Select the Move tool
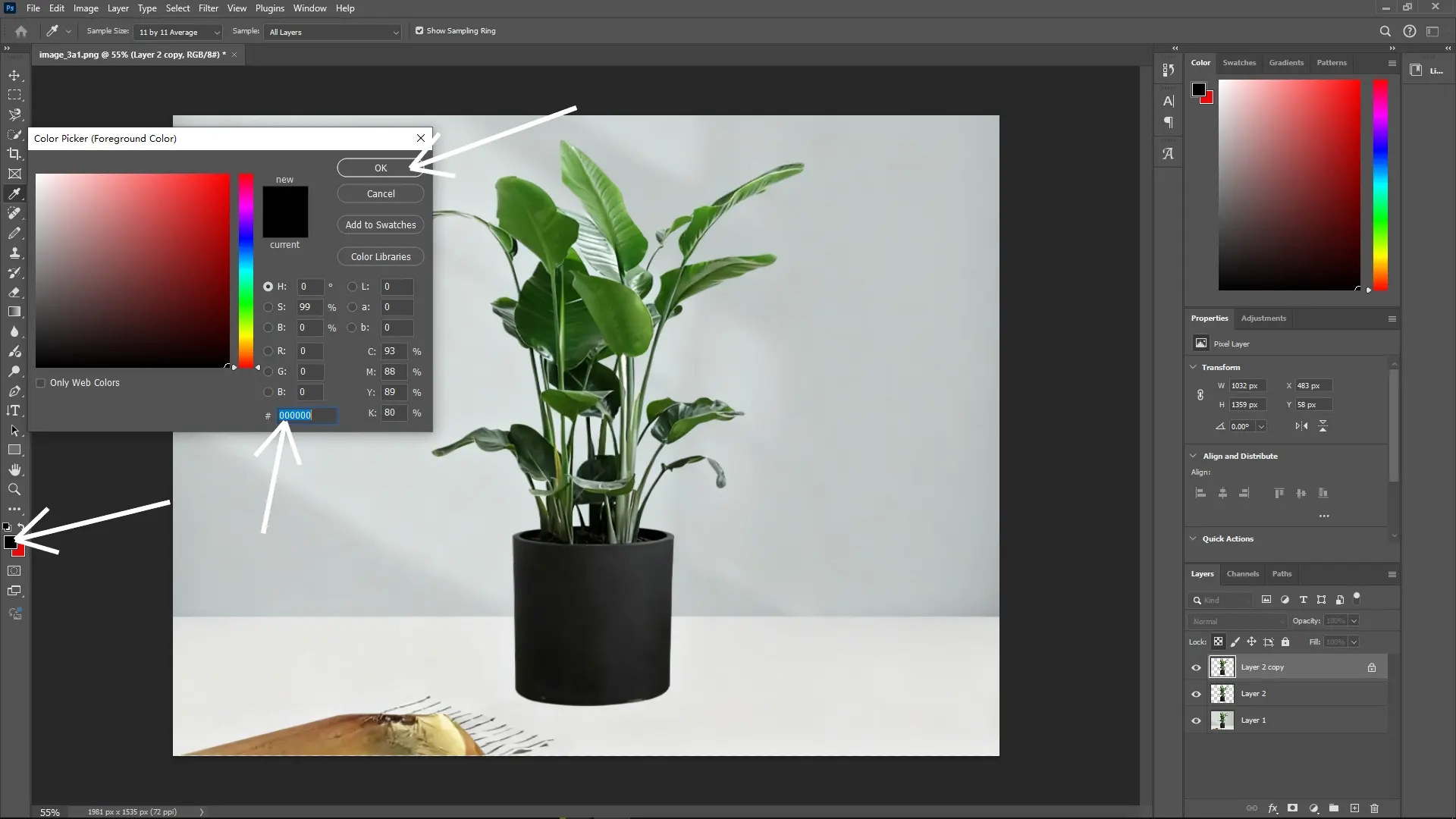 click(14, 75)
